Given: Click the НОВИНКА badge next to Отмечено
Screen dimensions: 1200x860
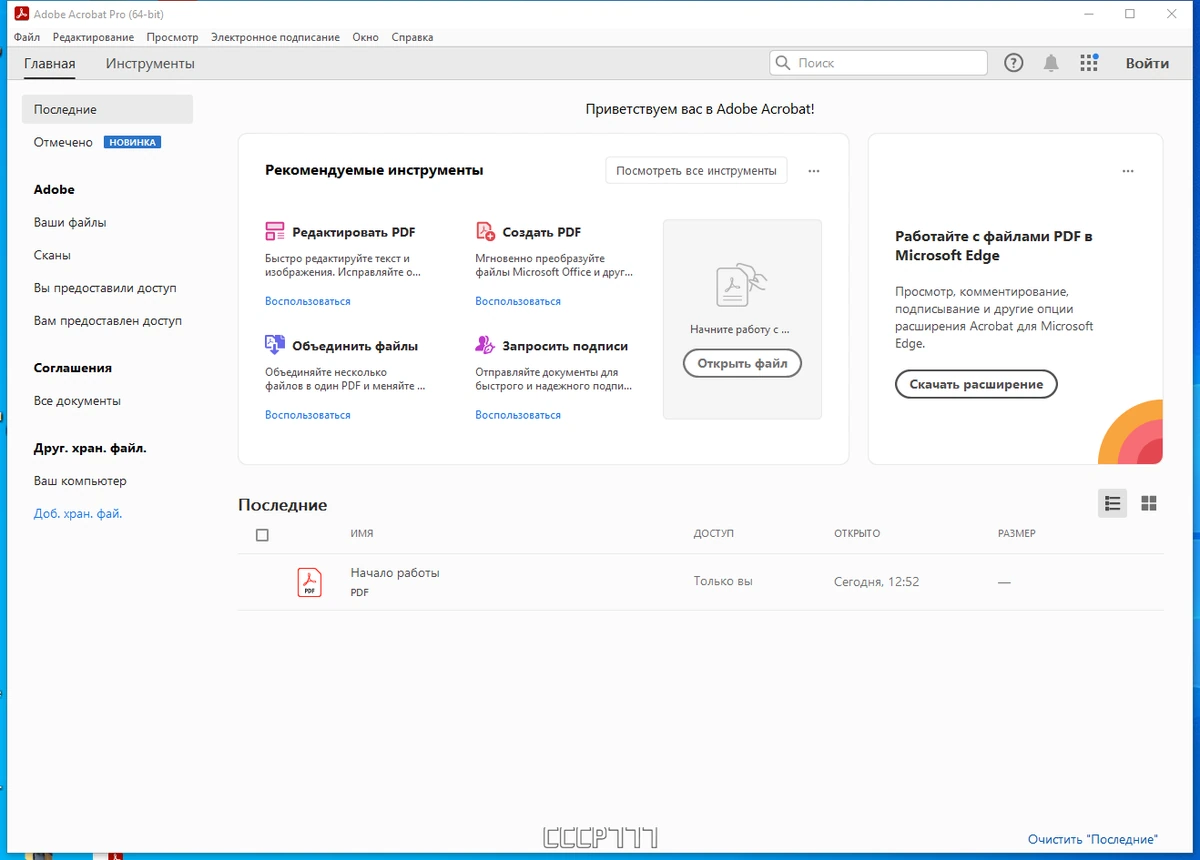Looking at the screenshot, I should (x=132, y=142).
